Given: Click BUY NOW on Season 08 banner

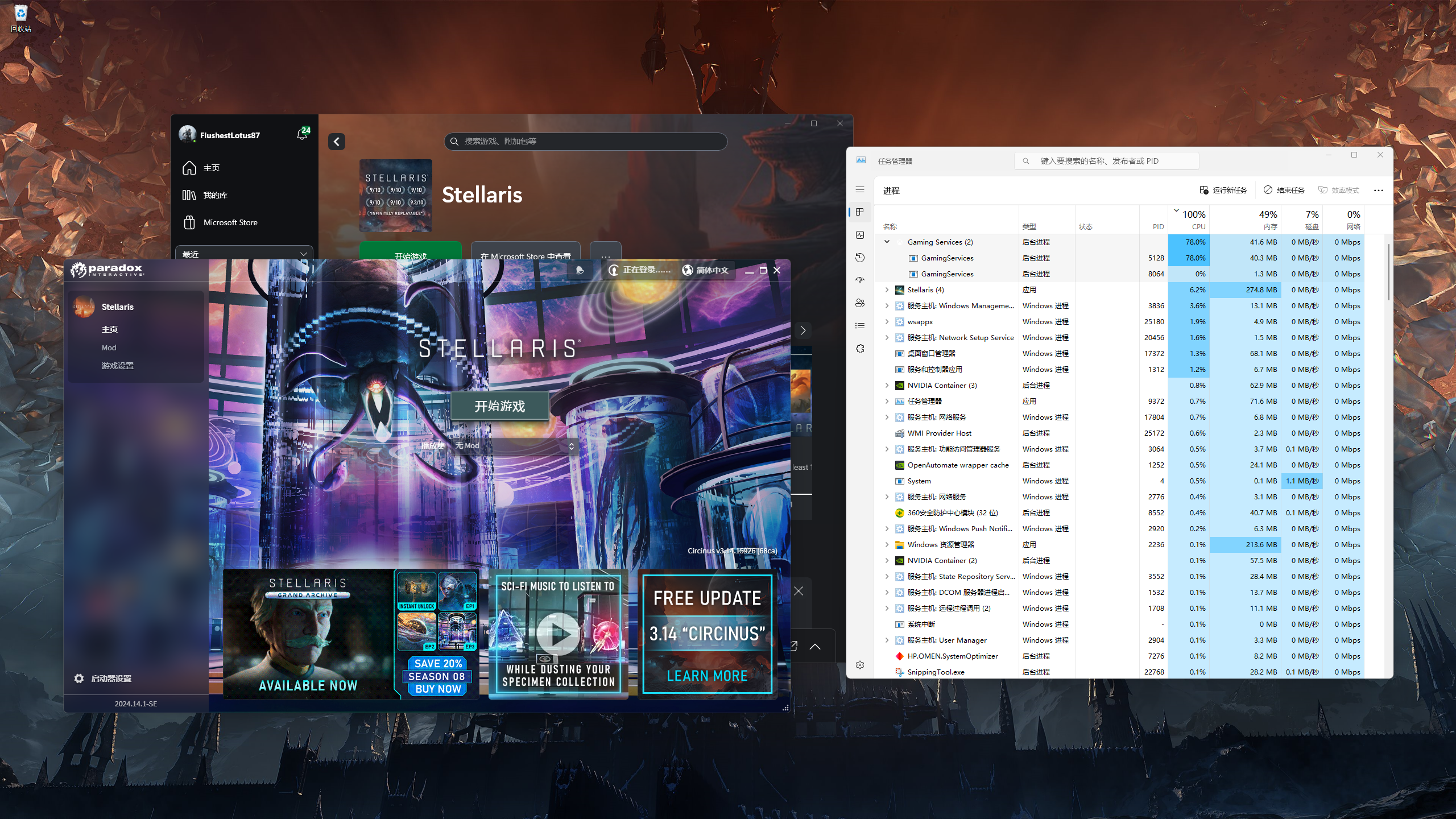Looking at the screenshot, I should tap(438, 689).
